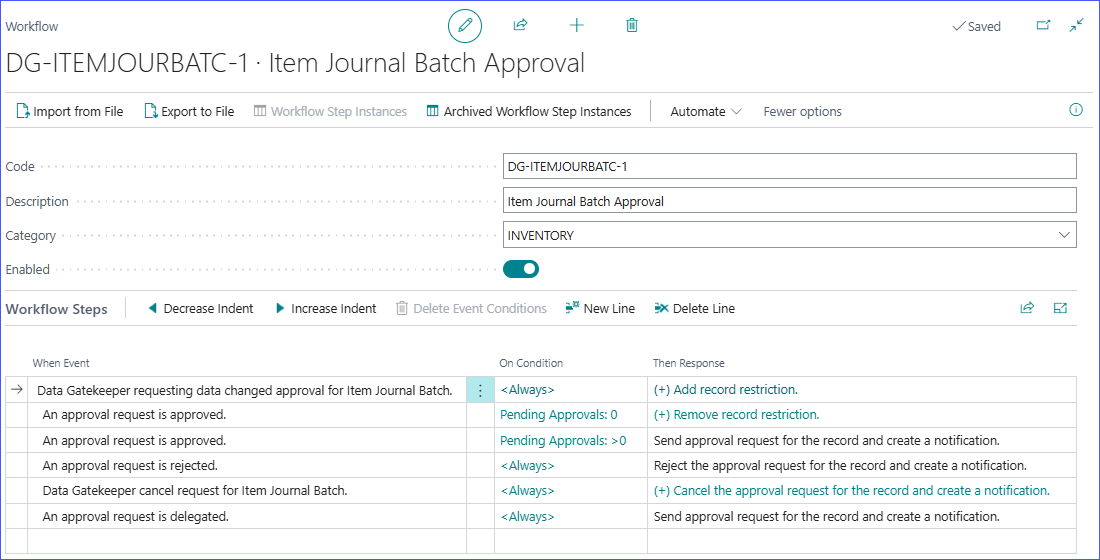Screen dimensions: 1100x560
Task: Open the row options three-dot menu
Action: tap(480, 390)
